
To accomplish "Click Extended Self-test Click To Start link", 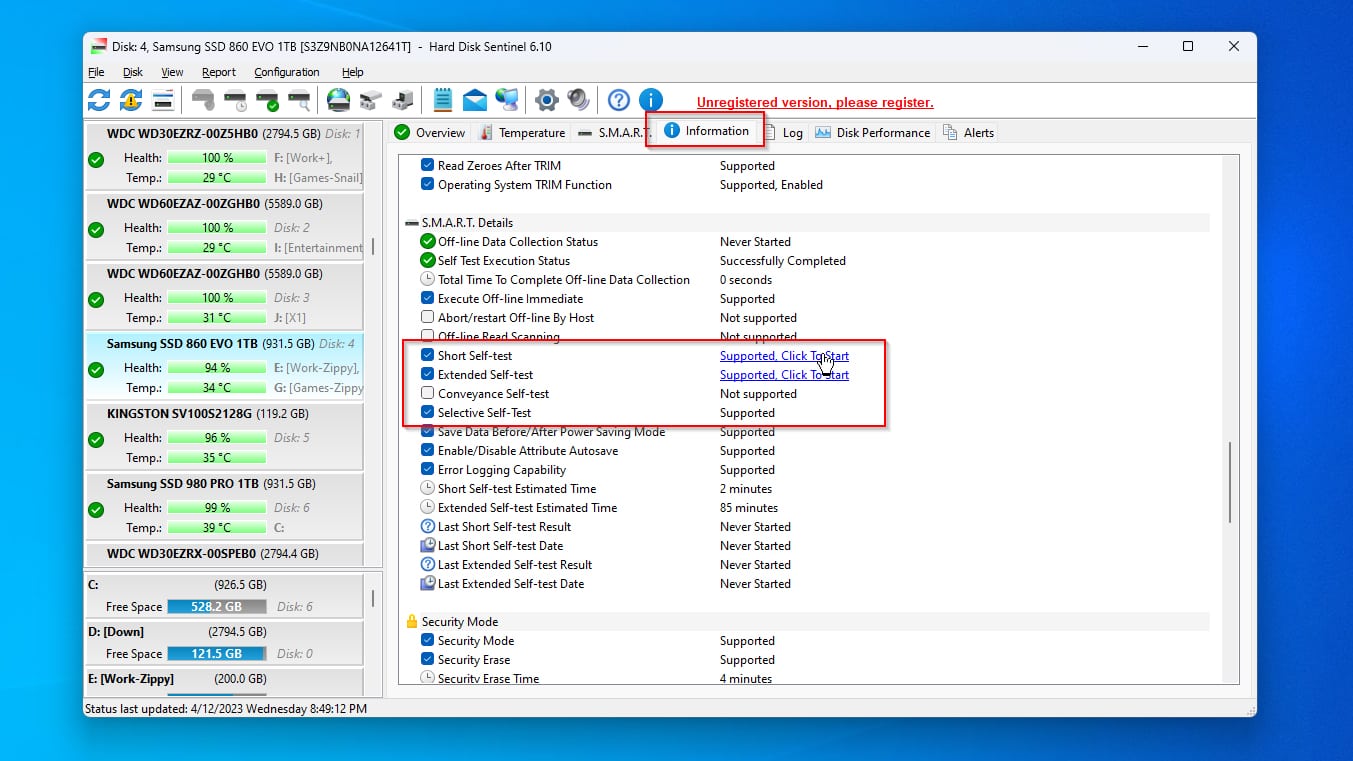I will [x=783, y=375].
